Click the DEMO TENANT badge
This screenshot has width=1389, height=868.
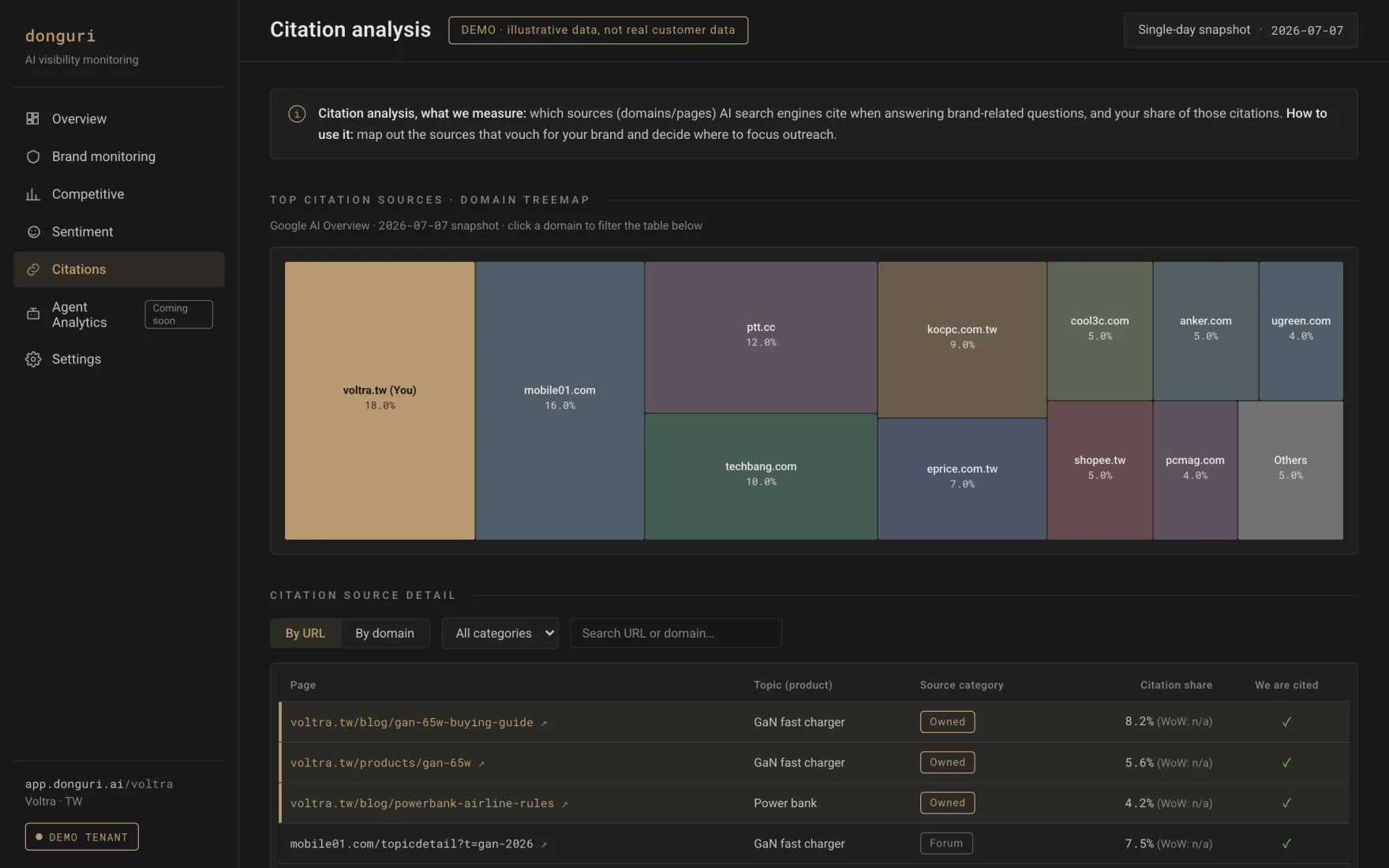[82, 837]
